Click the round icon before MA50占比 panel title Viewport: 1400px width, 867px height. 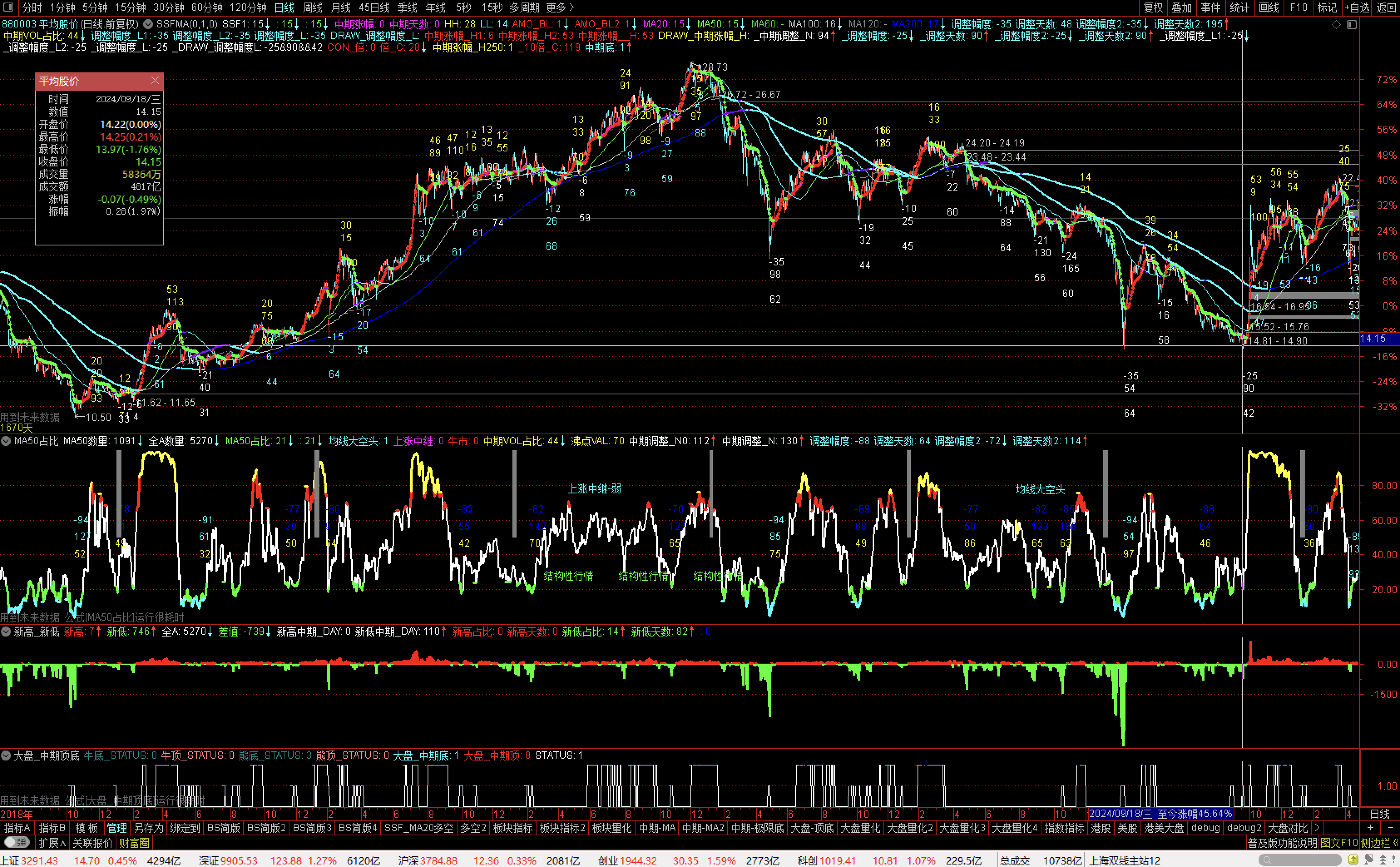click(x=6, y=441)
